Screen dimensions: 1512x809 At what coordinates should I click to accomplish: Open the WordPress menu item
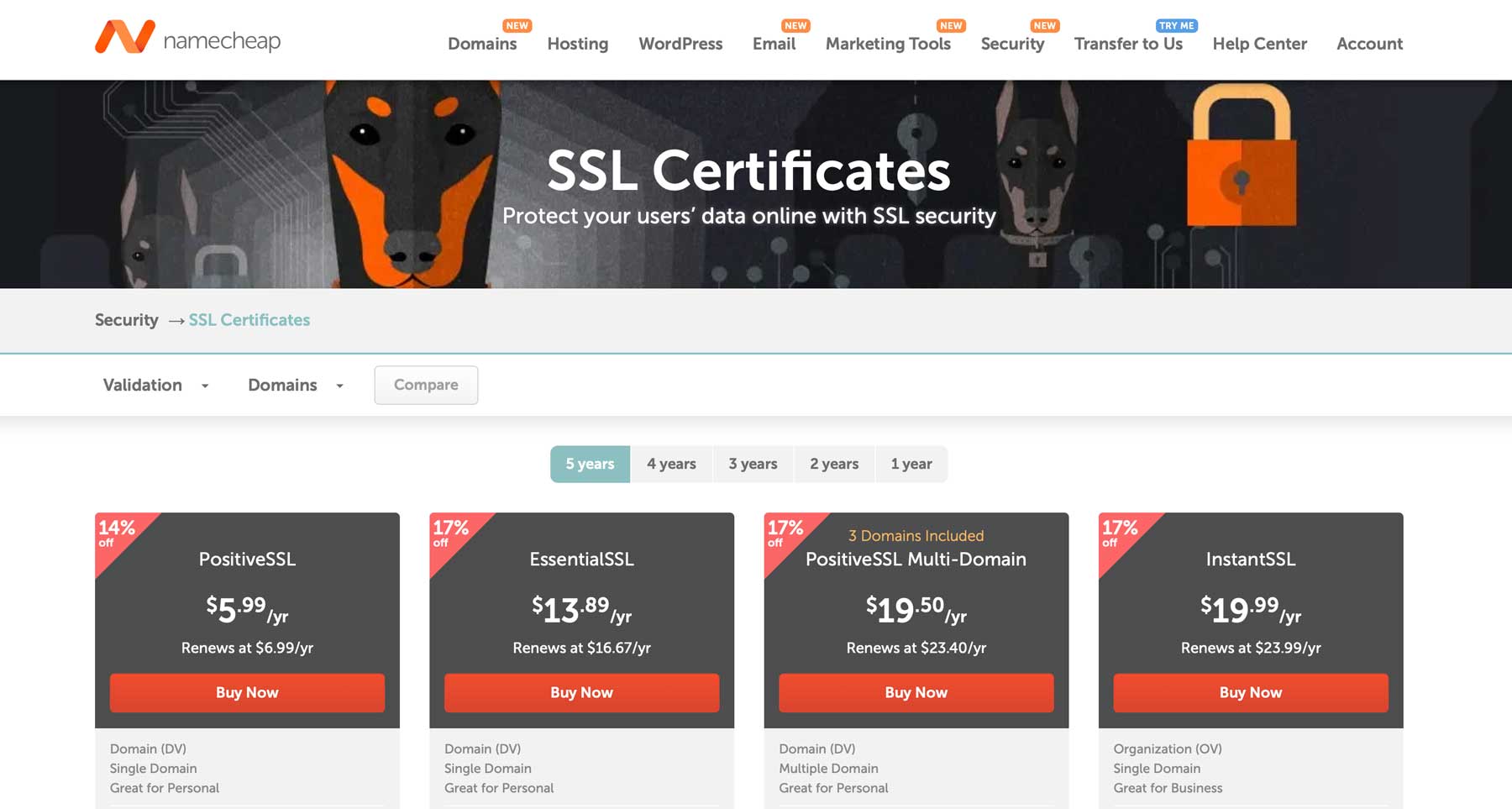click(x=680, y=44)
